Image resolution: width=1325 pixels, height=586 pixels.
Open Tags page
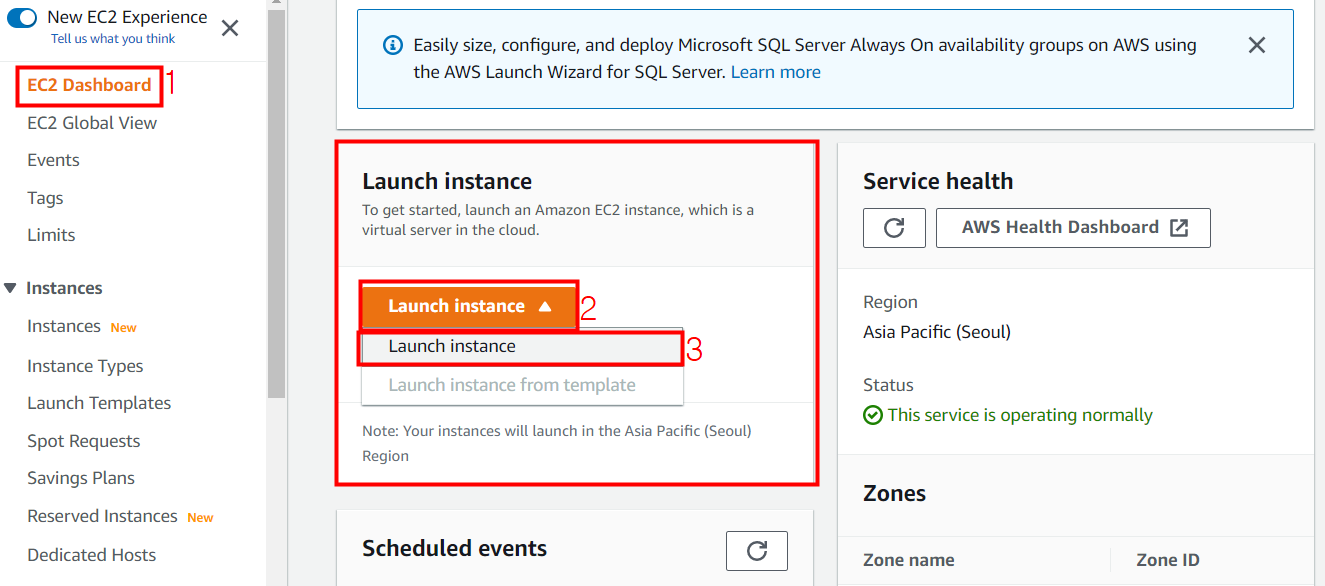pyautogui.click(x=45, y=198)
